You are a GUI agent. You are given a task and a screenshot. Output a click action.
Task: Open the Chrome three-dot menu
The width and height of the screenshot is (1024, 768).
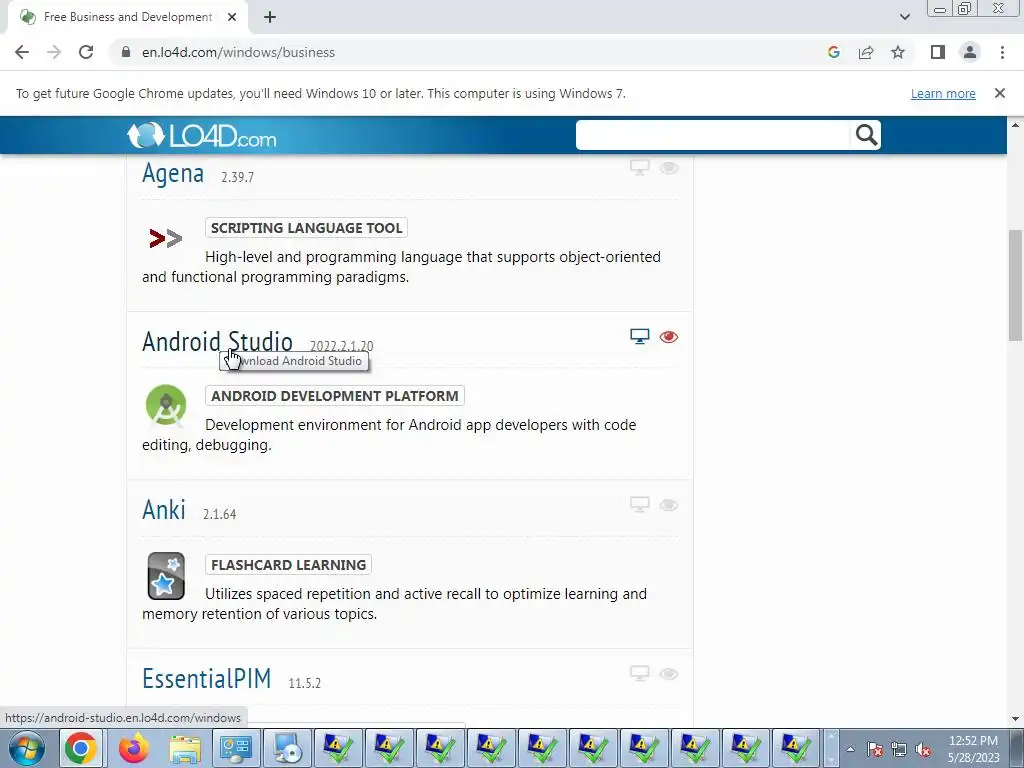click(1002, 52)
